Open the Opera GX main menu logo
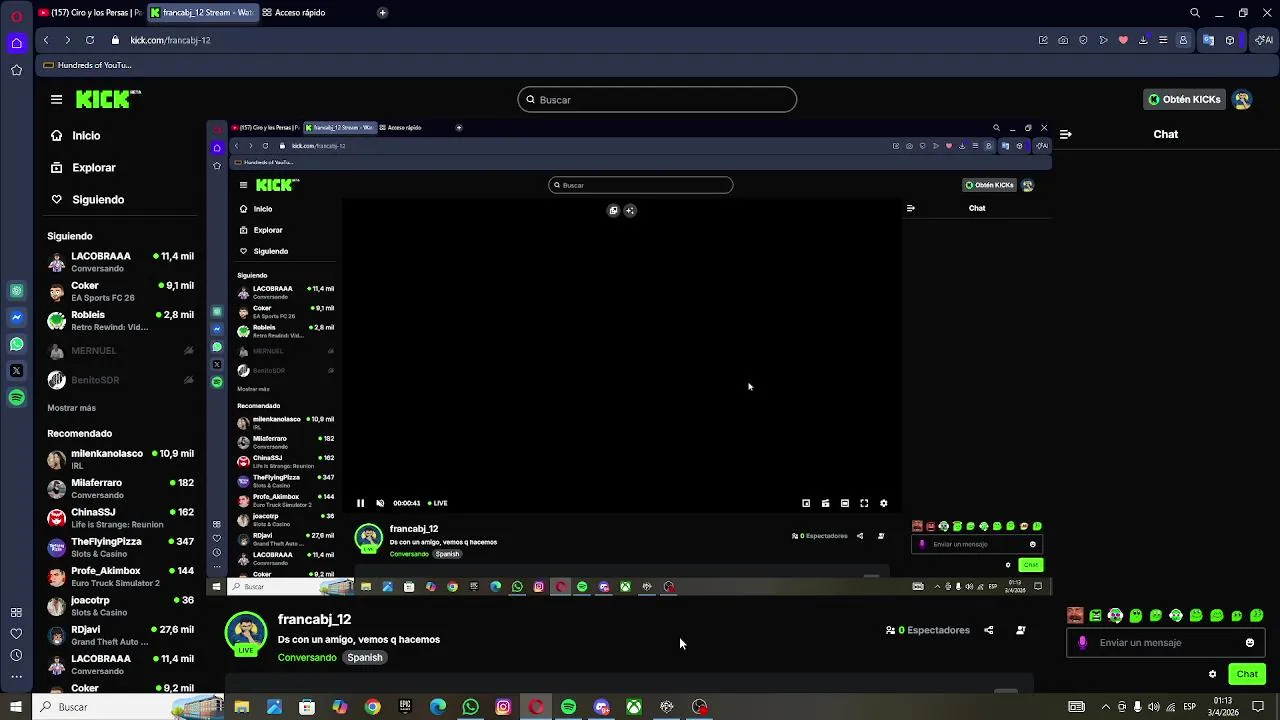The image size is (1280, 720). [16, 16]
